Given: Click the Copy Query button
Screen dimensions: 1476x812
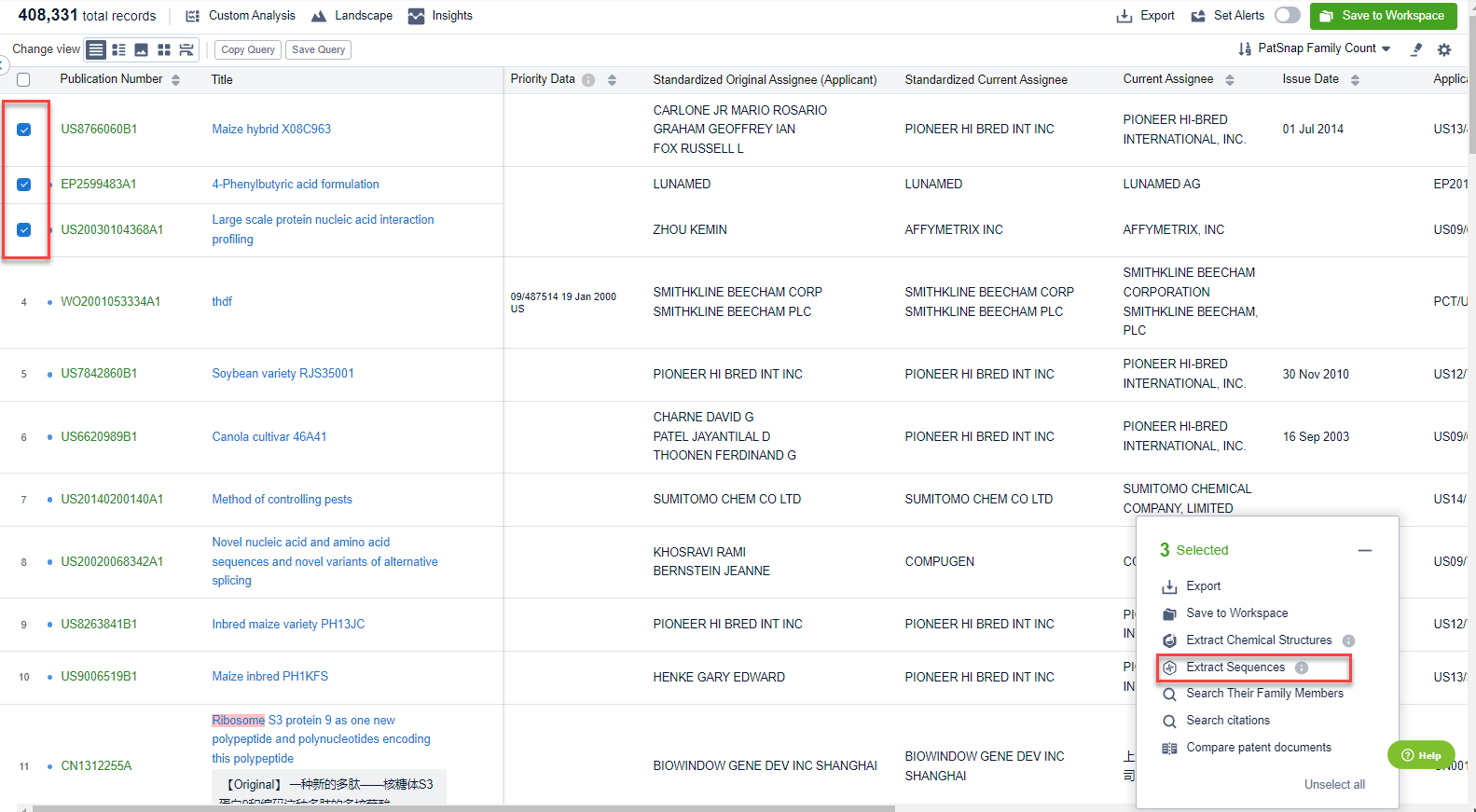Looking at the screenshot, I should [x=248, y=49].
